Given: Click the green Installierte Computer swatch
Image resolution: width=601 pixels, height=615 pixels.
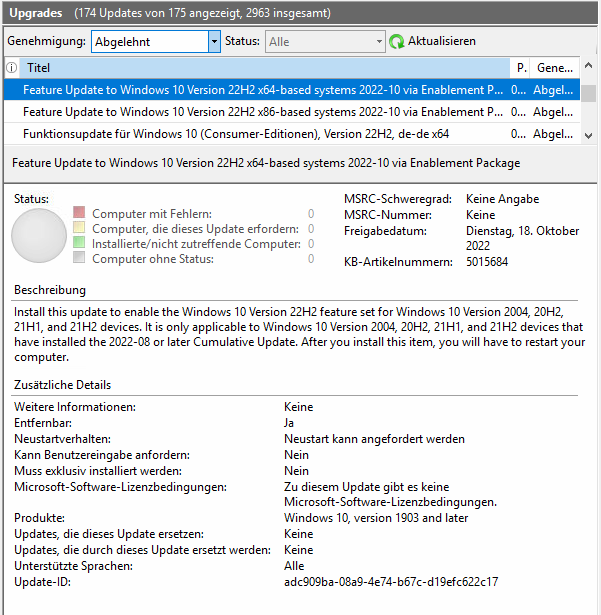Looking at the screenshot, I should (79, 242).
